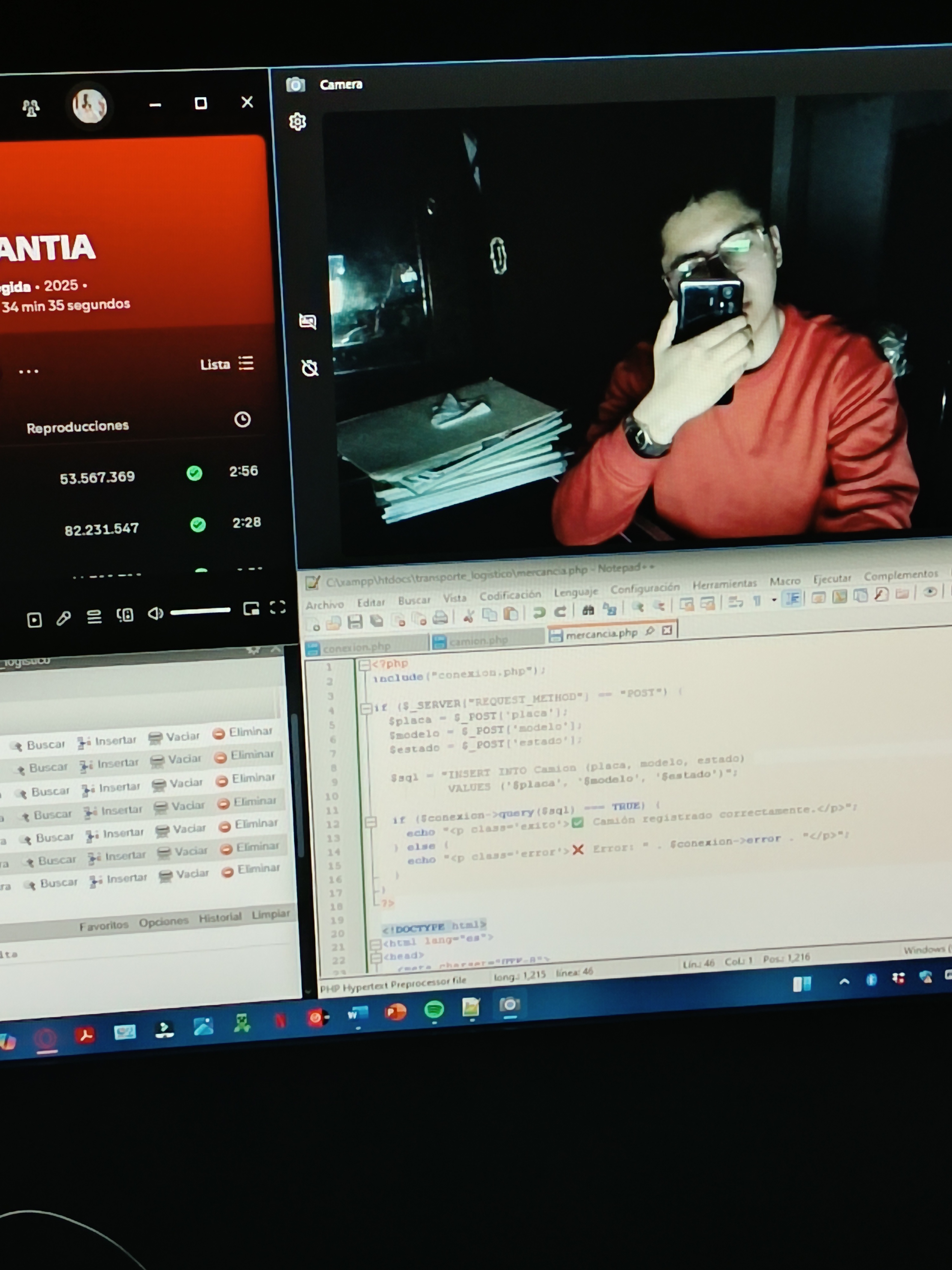Toggle word wrap in Notepad++ toolbar
Viewport: 952px width, 1270px height.
click(736, 602)
